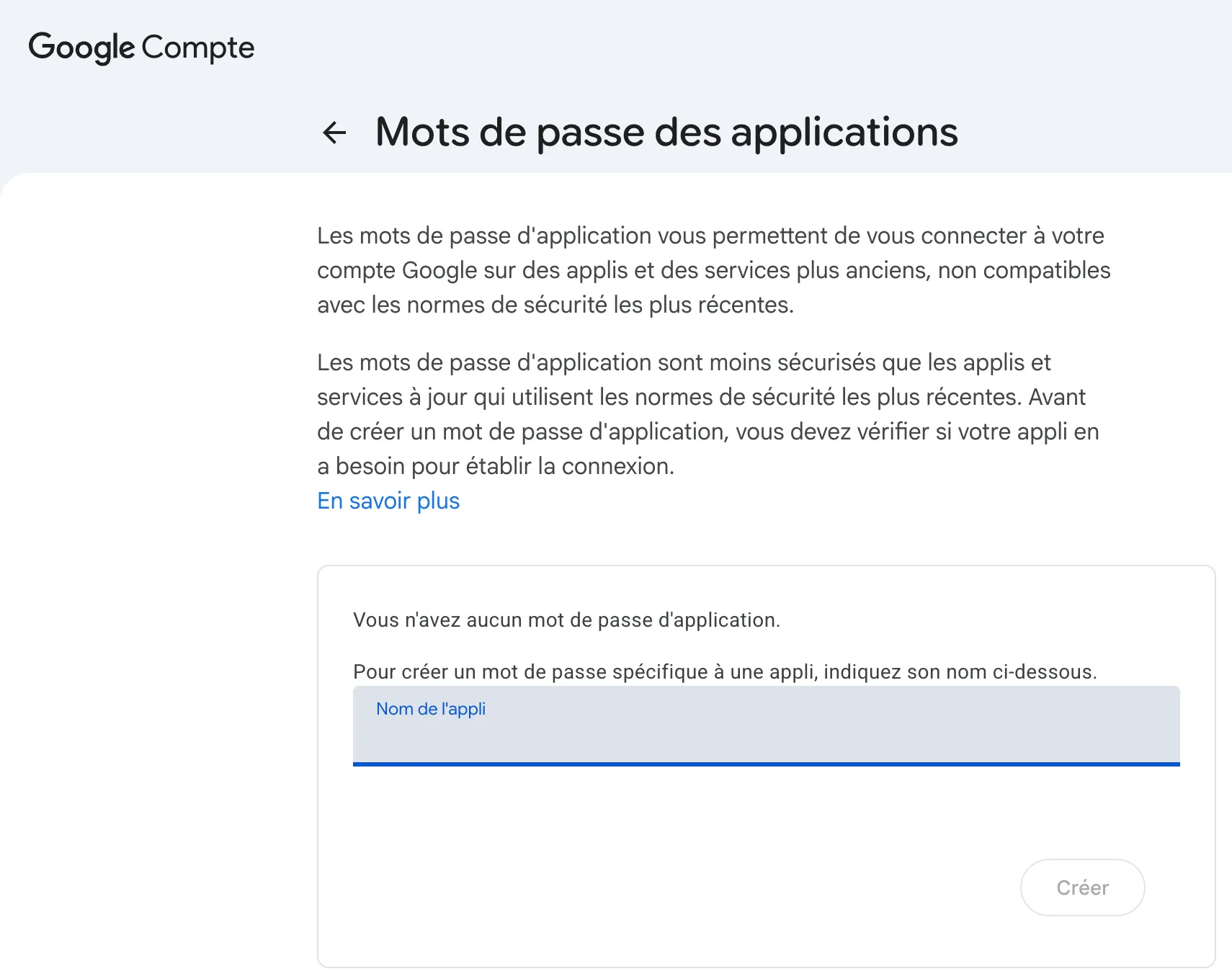The height and width of the screenshot is (974, 1232).
Task: Open the Google Compte logo link
Action: [x=141, y=48]
